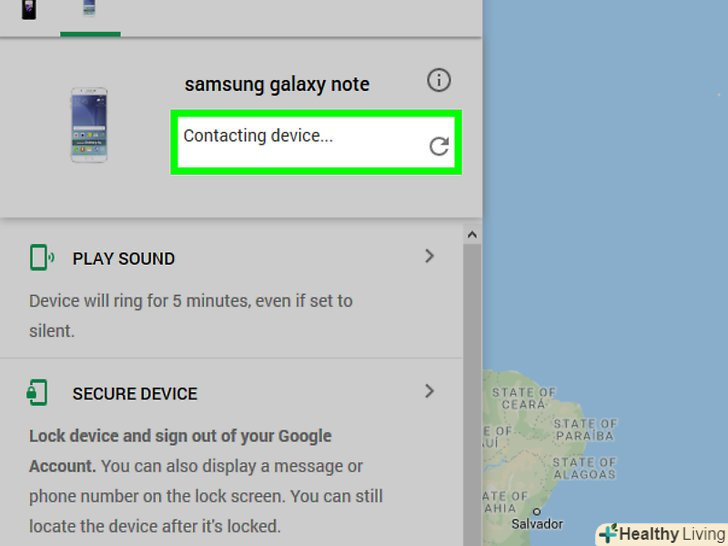
Task: Click the PLAY SOUND label
Action: coord(124,259)
